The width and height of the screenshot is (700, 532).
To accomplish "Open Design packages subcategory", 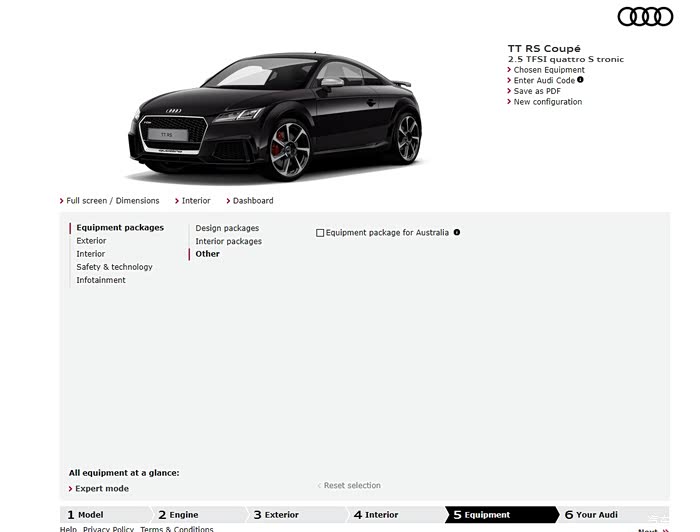I will (227, 228).
